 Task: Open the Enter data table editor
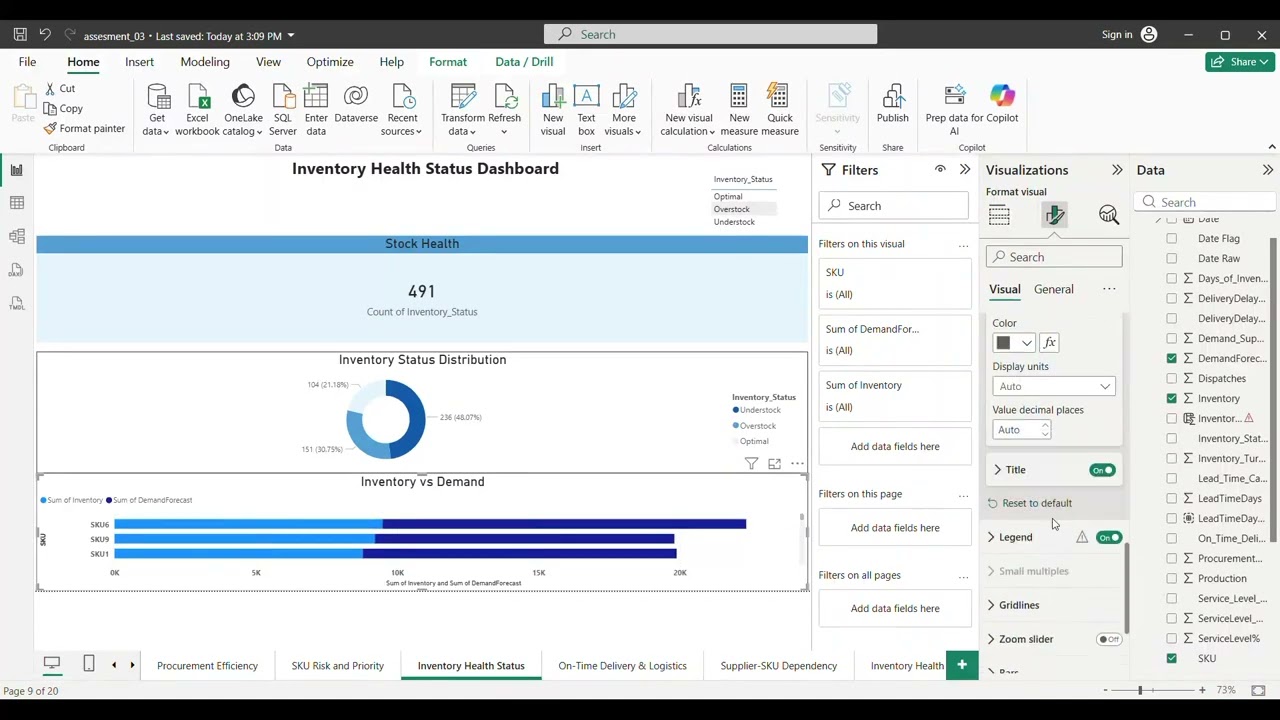tap(316, 110)
